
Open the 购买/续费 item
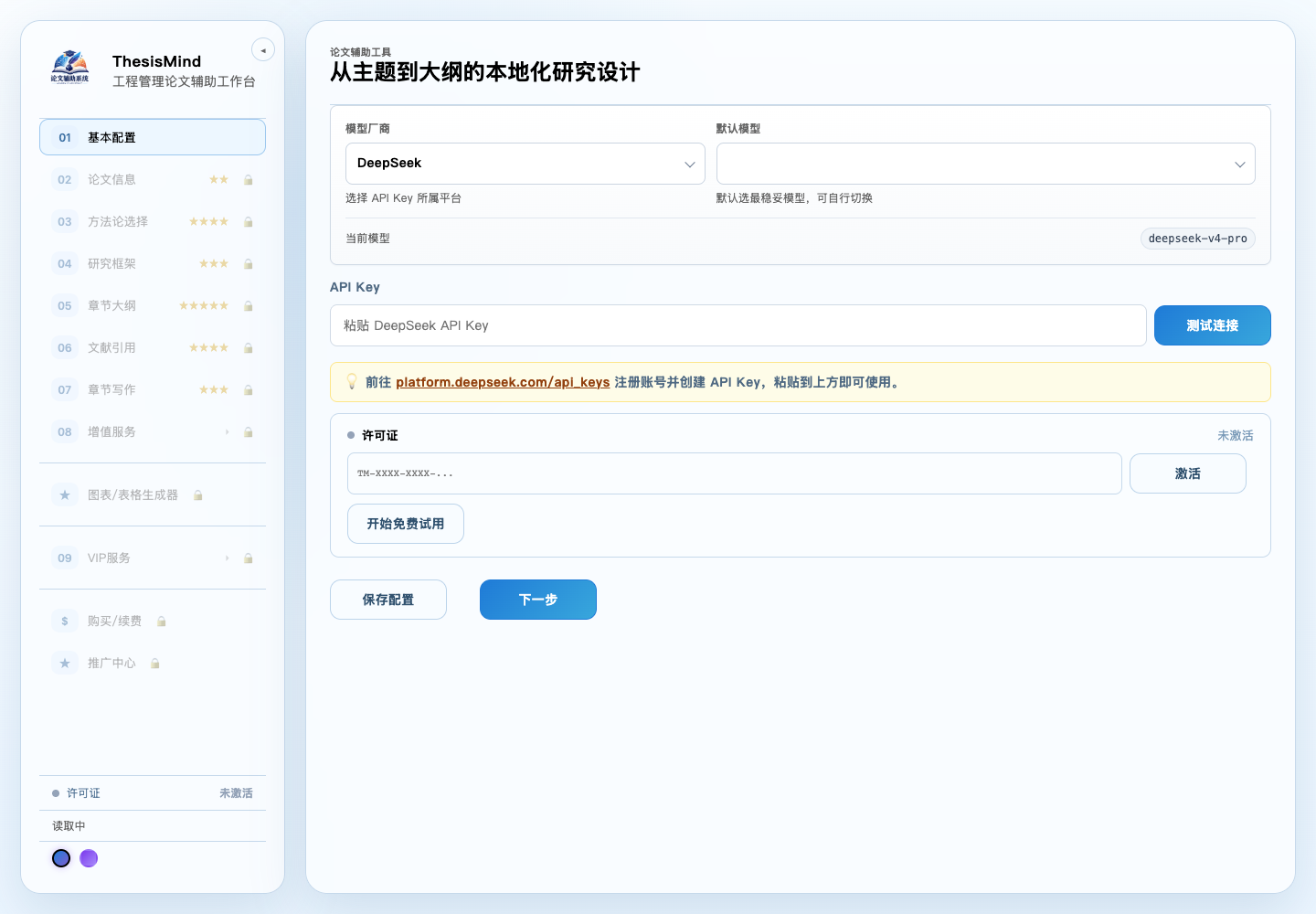click(x=153, y=622)
